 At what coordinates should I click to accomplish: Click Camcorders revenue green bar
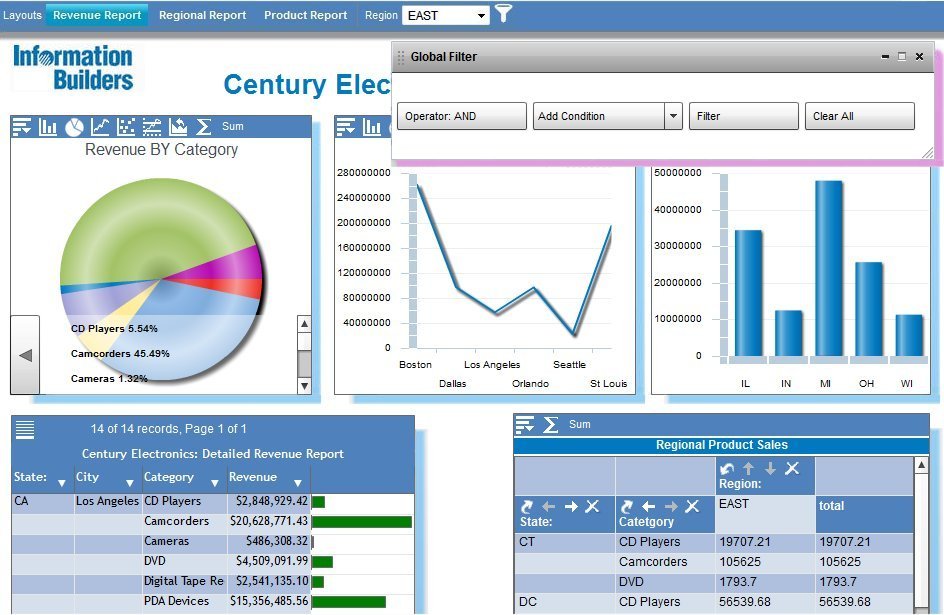(362, 522)
